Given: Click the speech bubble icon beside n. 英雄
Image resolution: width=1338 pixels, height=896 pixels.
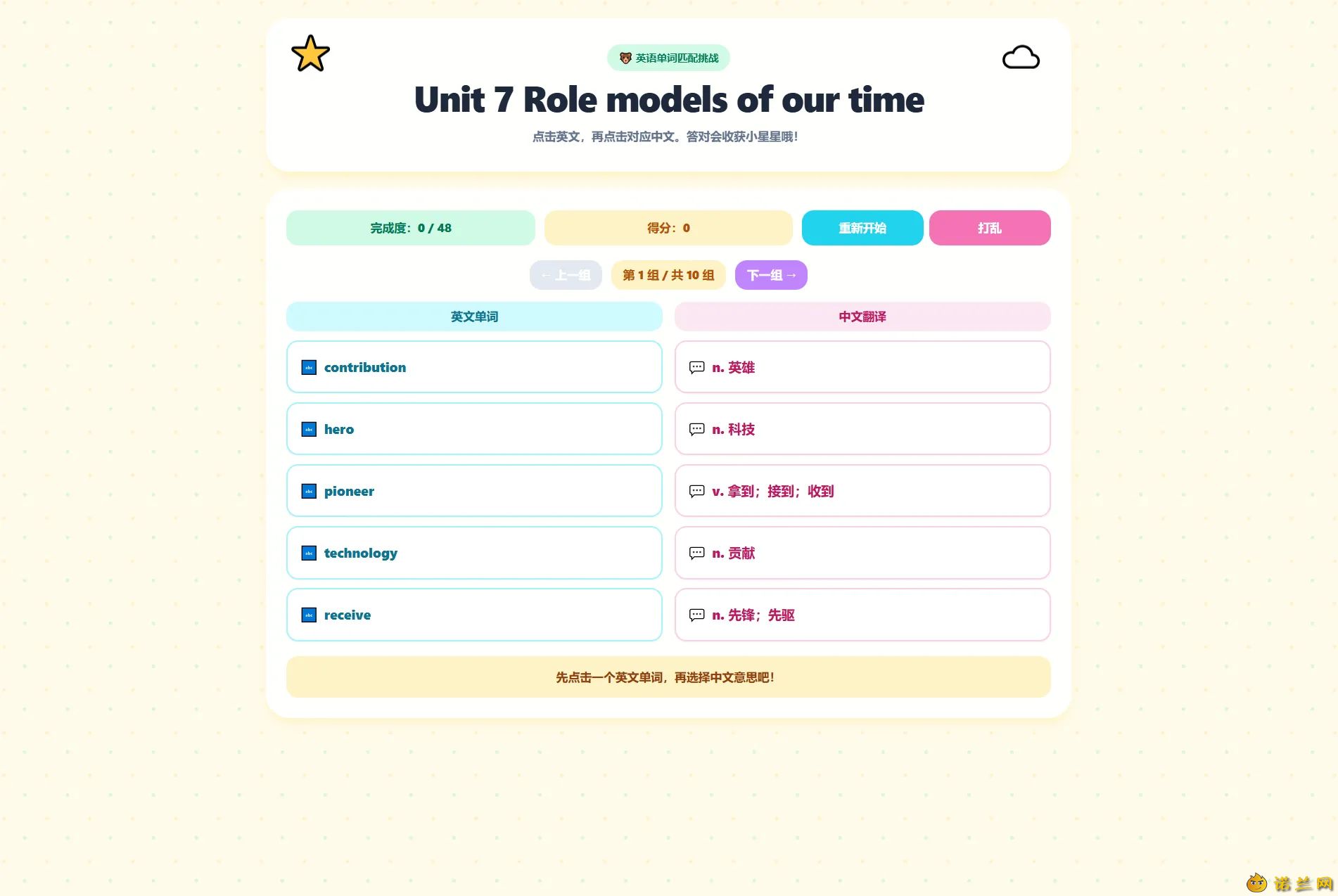Looking at the screenshot, I should 697,367.
